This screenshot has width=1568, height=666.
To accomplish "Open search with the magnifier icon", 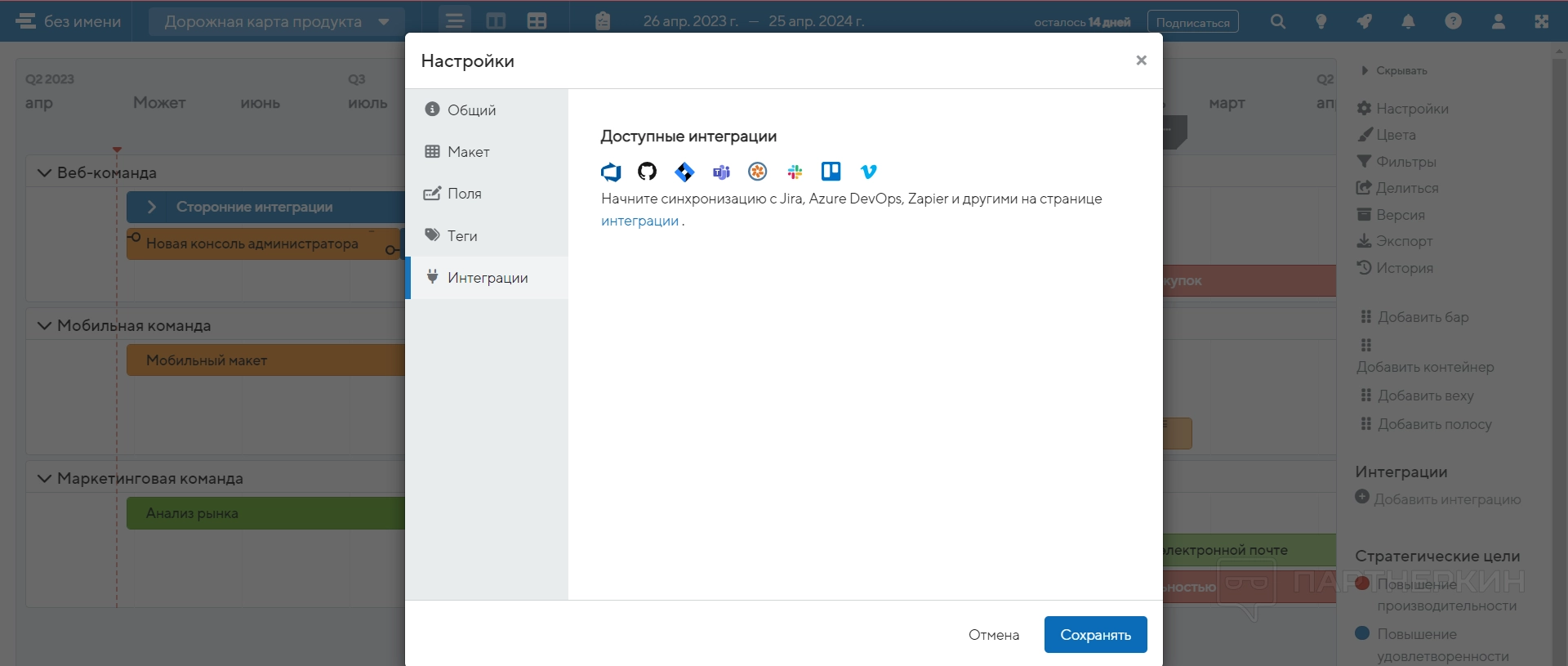I will click(x=1278, y=22).
